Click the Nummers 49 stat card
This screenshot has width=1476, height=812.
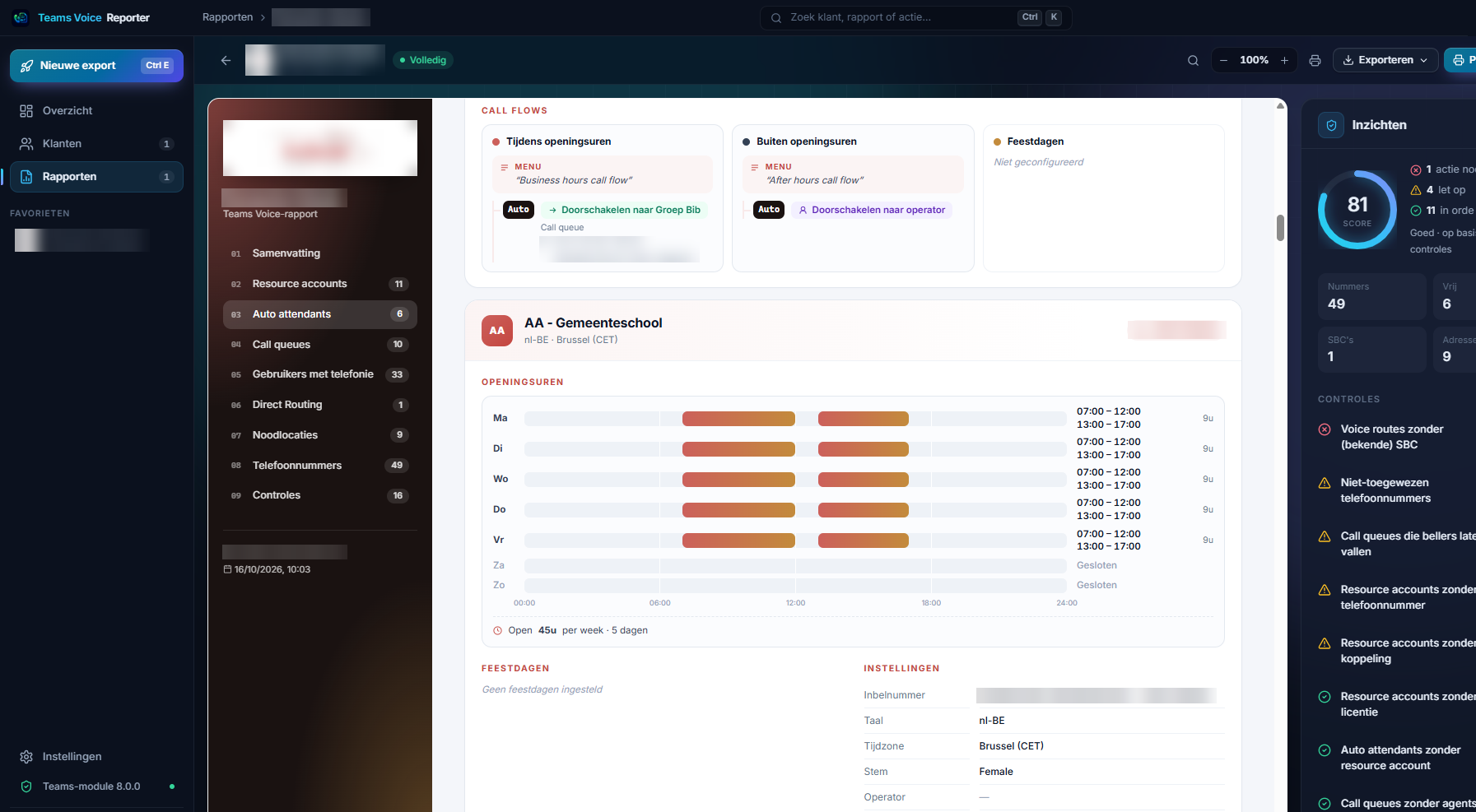coord(1371,296)
